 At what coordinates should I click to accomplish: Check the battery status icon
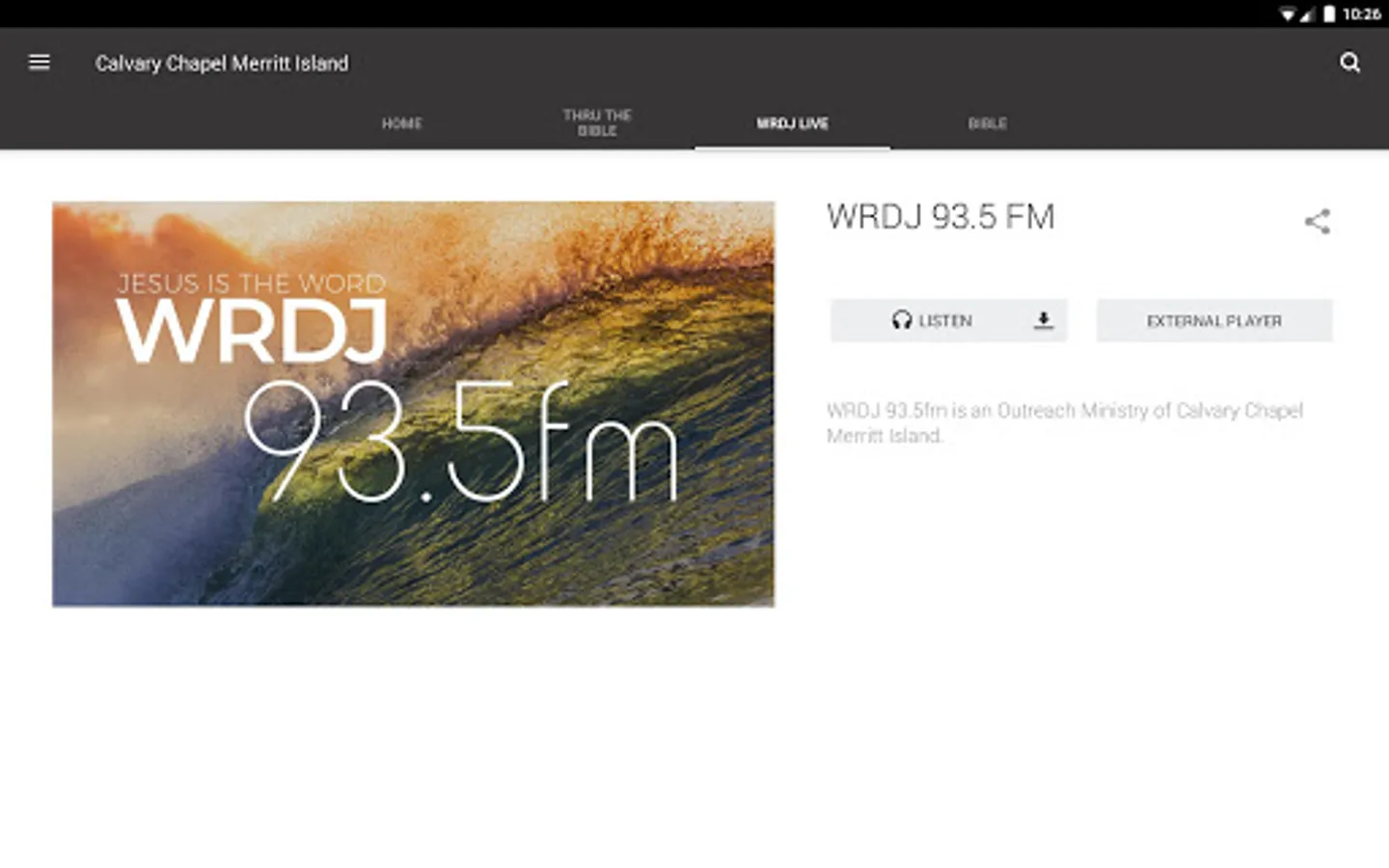pos(1329,14)
